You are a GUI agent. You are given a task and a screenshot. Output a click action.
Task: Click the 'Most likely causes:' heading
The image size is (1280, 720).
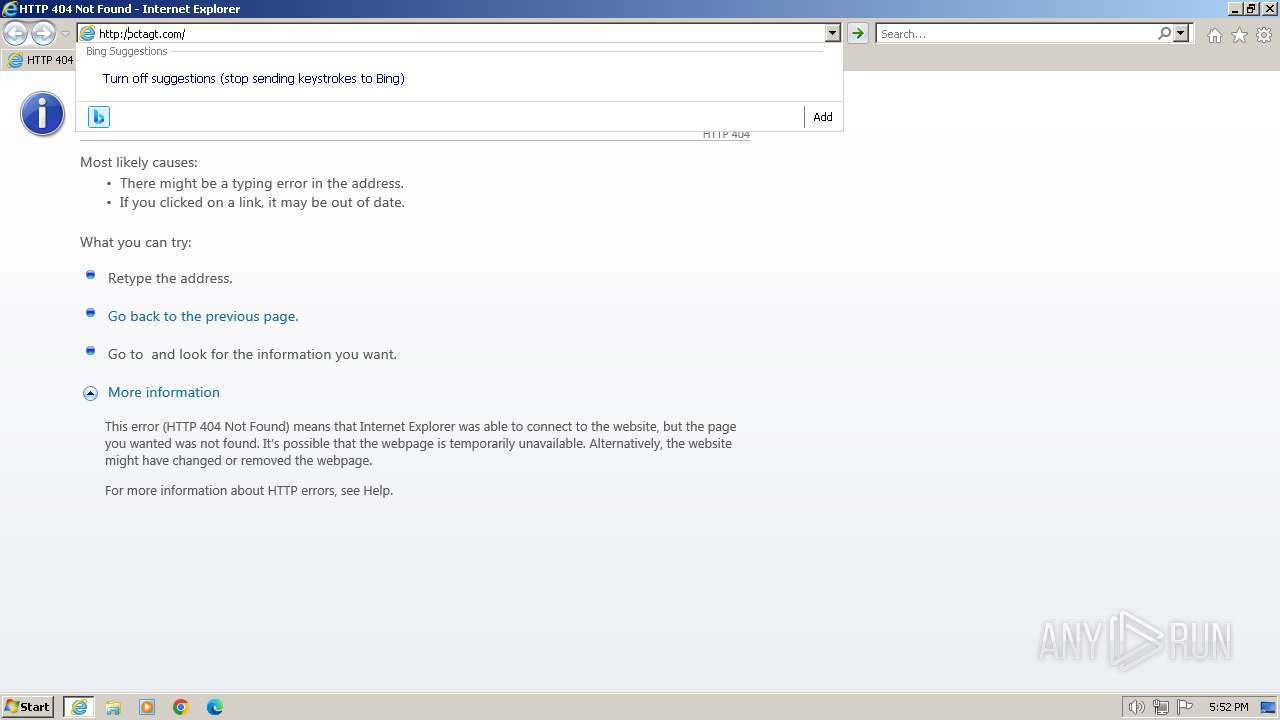[x=139, y=162]
